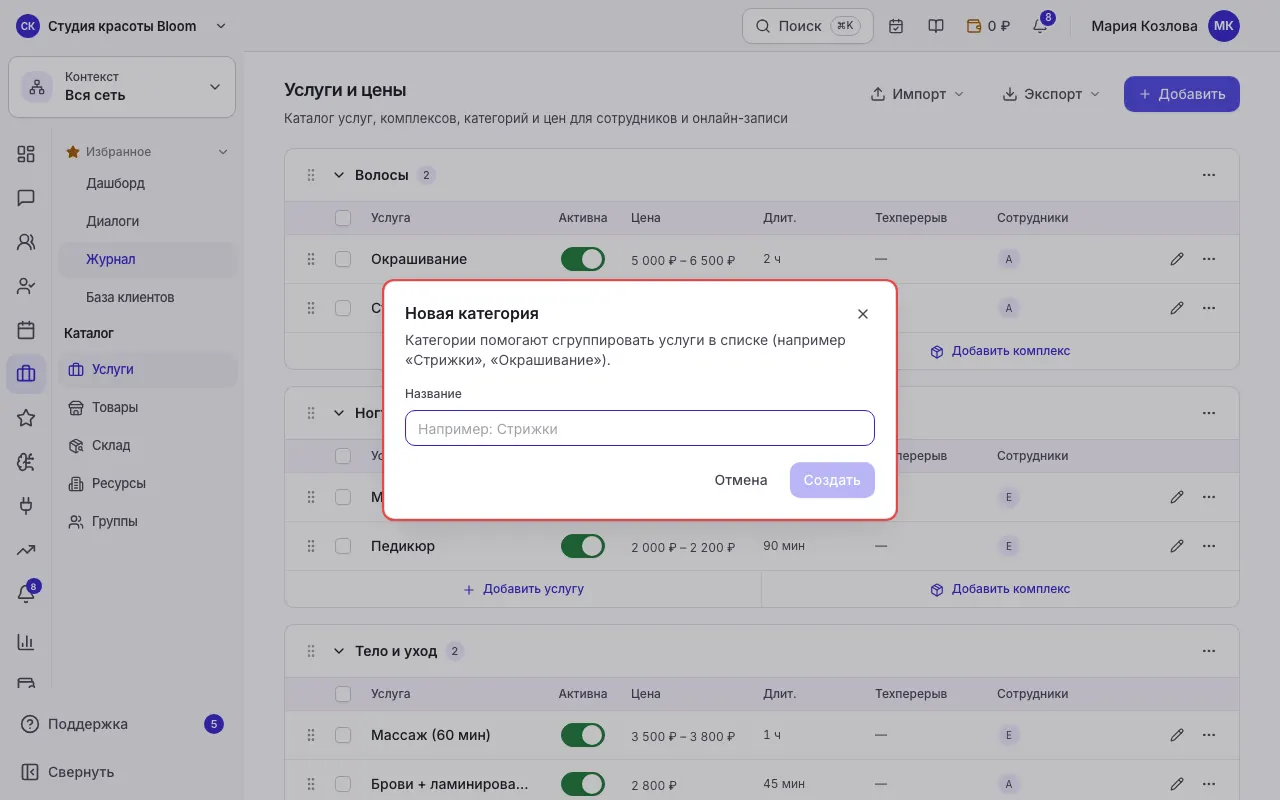Open dashboard grid icon in left rail

click(26, 153)
